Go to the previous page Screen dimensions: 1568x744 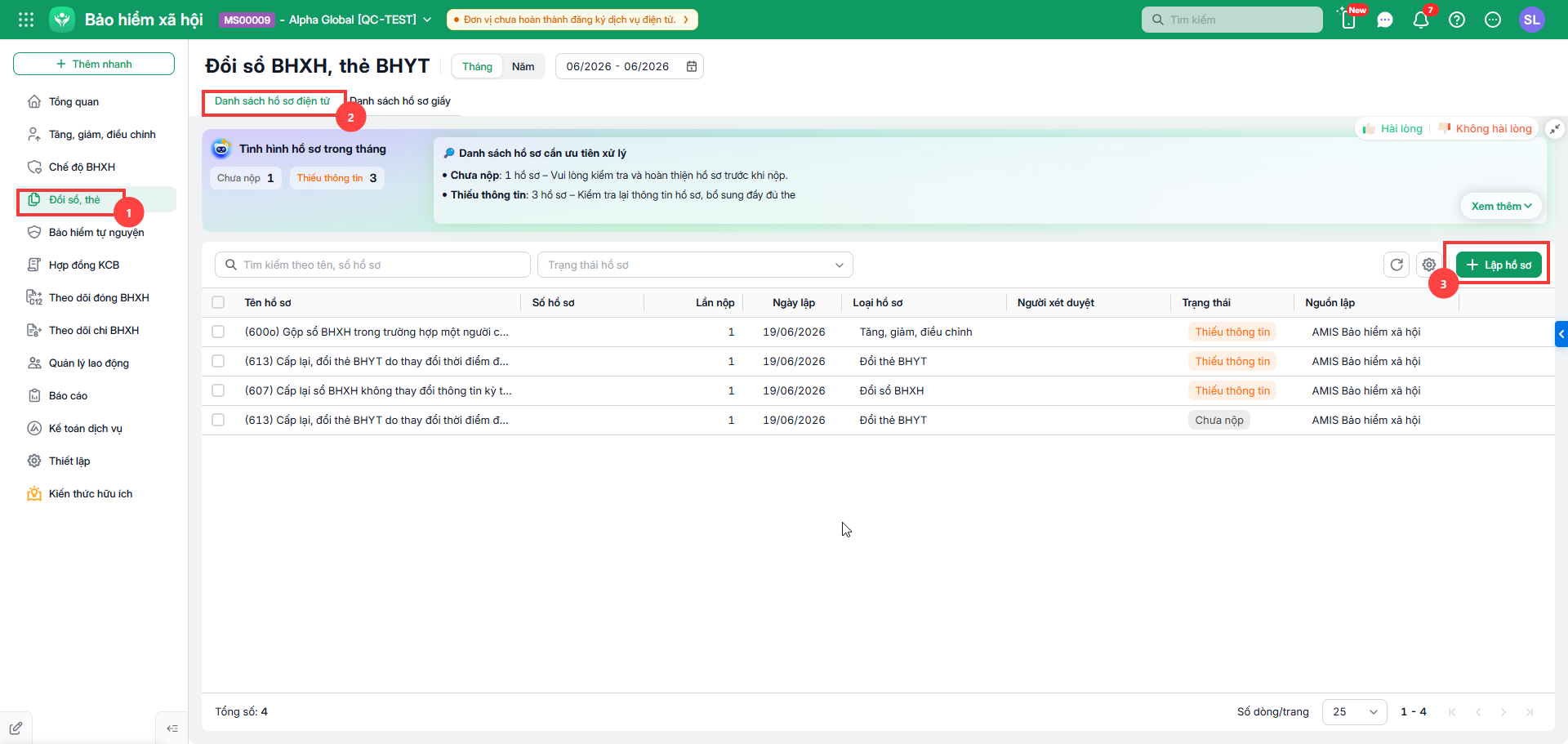(x=1478, y=711)
